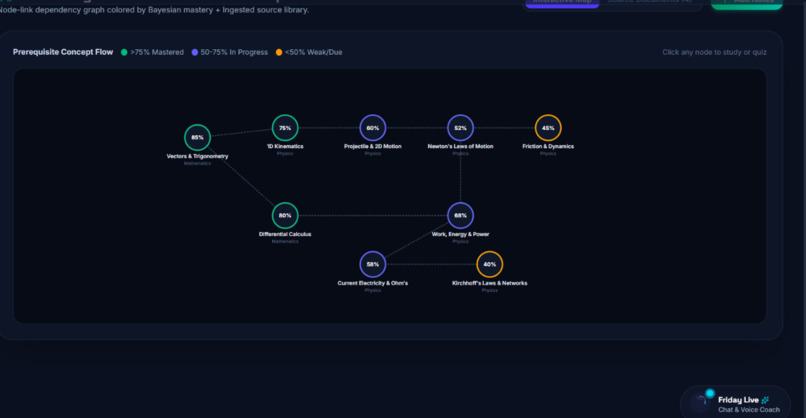Click the '50-75% In Progress' legend text
The width and height of the screenshot is (806, 418).
coord(234,52)
